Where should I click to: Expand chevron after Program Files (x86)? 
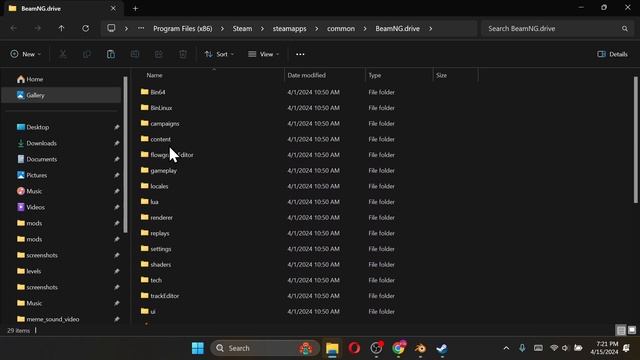pyautogui.click(x=222, y=29)
